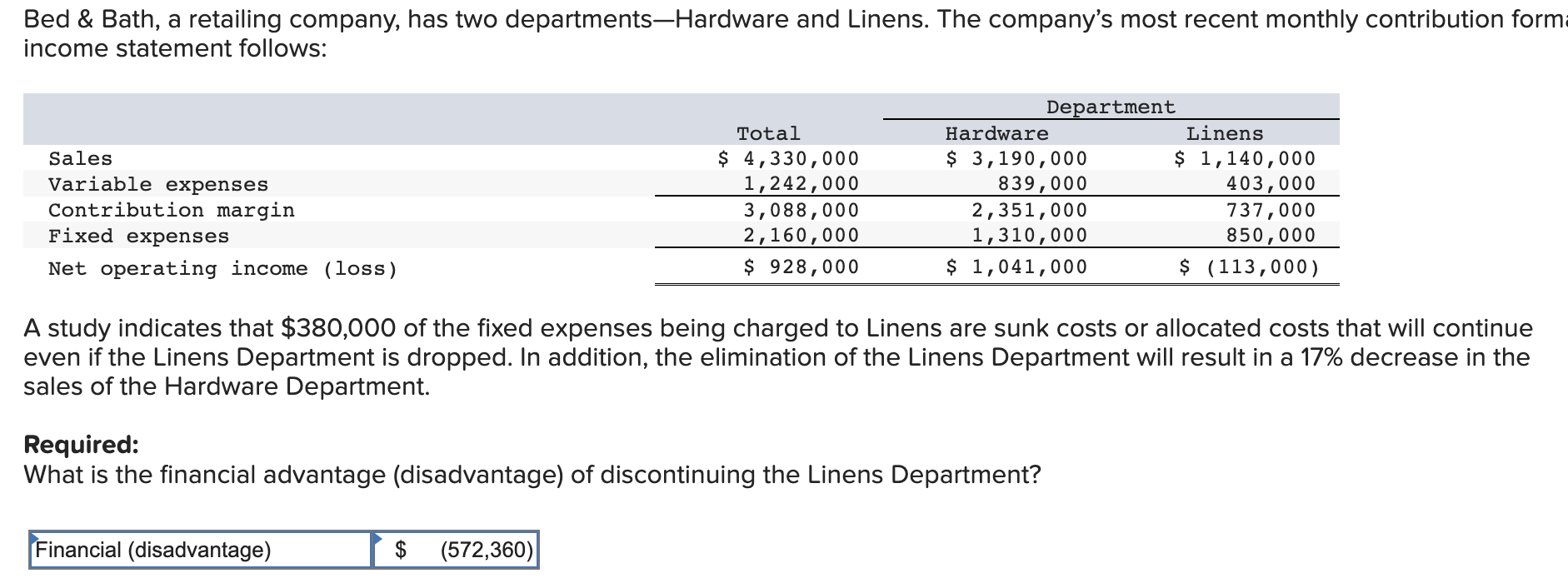Click total variable expenses 1,242,000
Screen dimensions: 1568x583
[801, 183]
